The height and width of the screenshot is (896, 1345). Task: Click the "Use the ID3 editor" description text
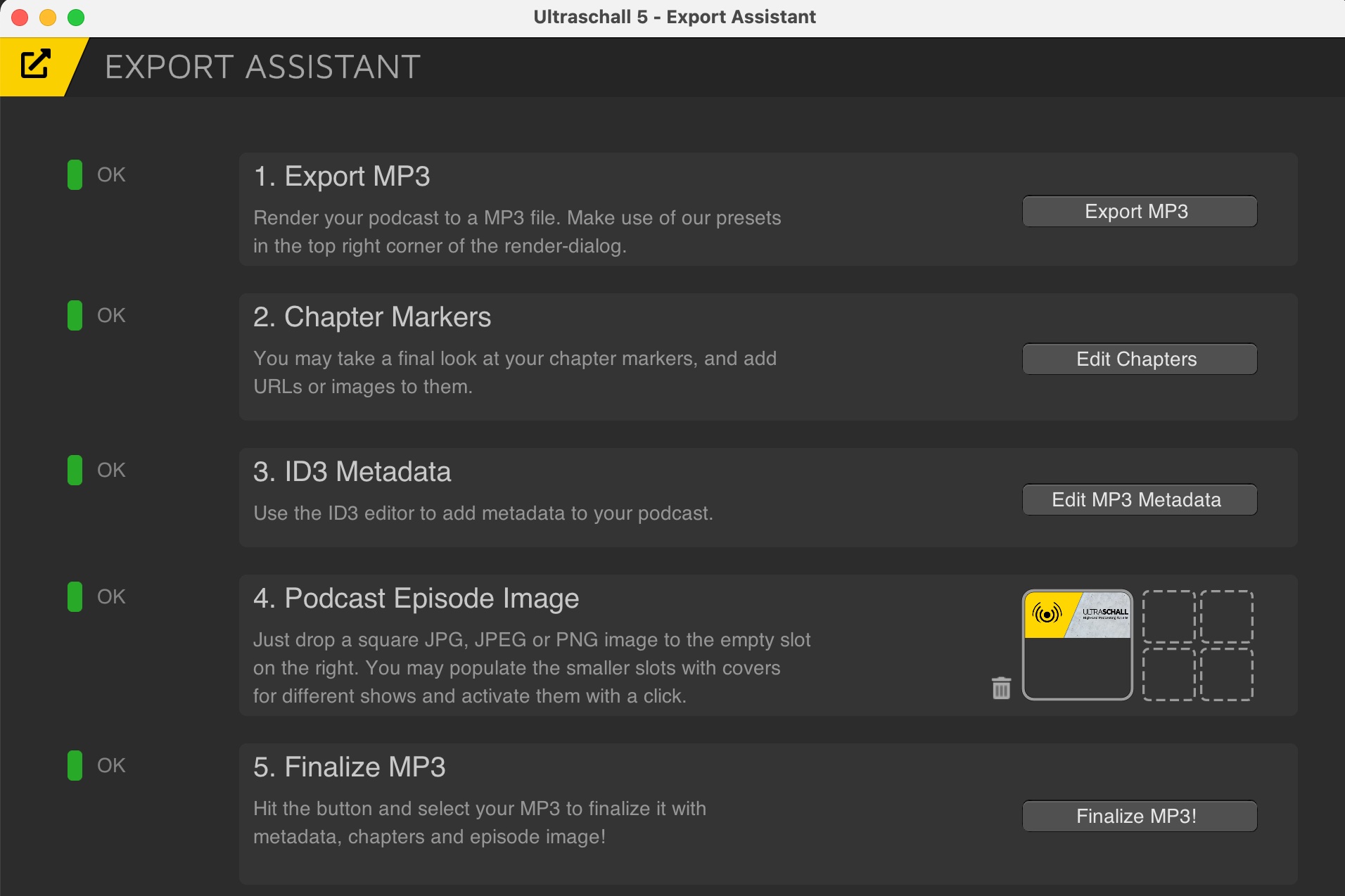click(483, 513)
